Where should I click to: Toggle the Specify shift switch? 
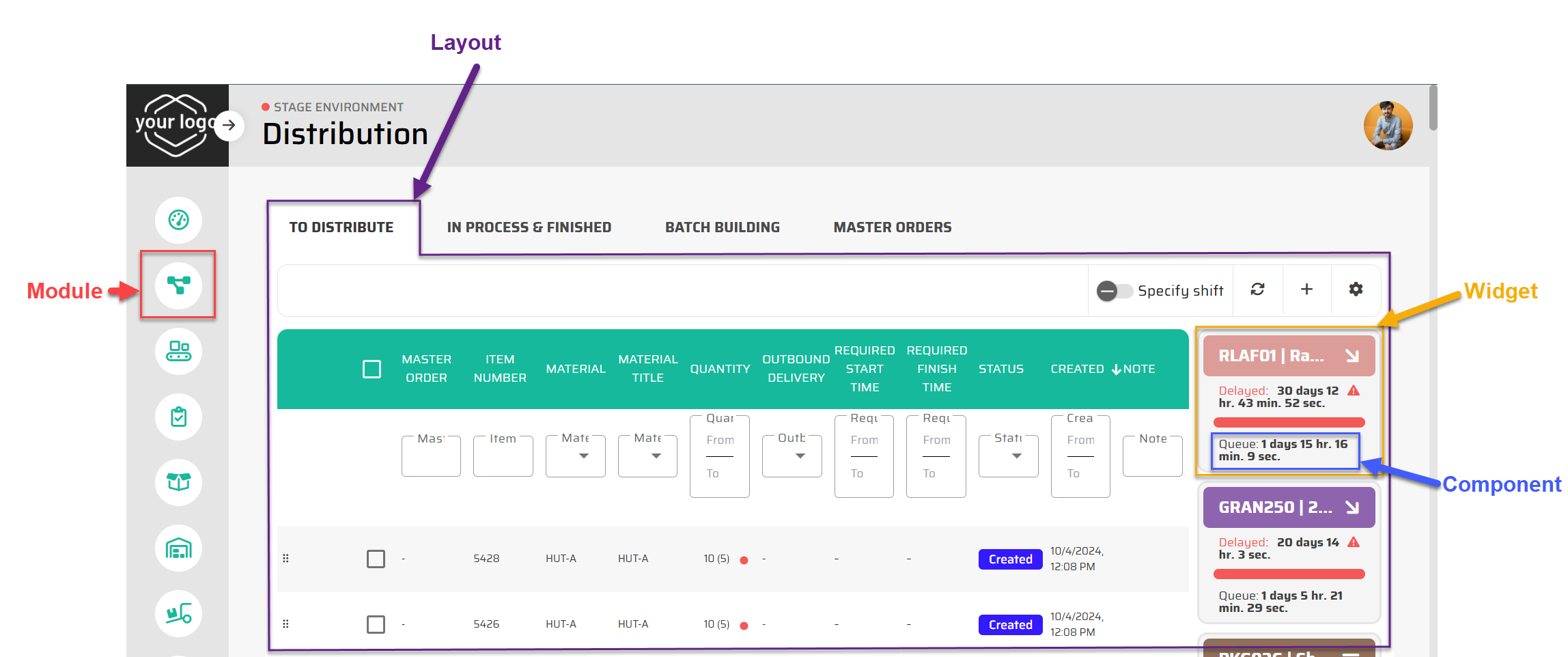1113,291
